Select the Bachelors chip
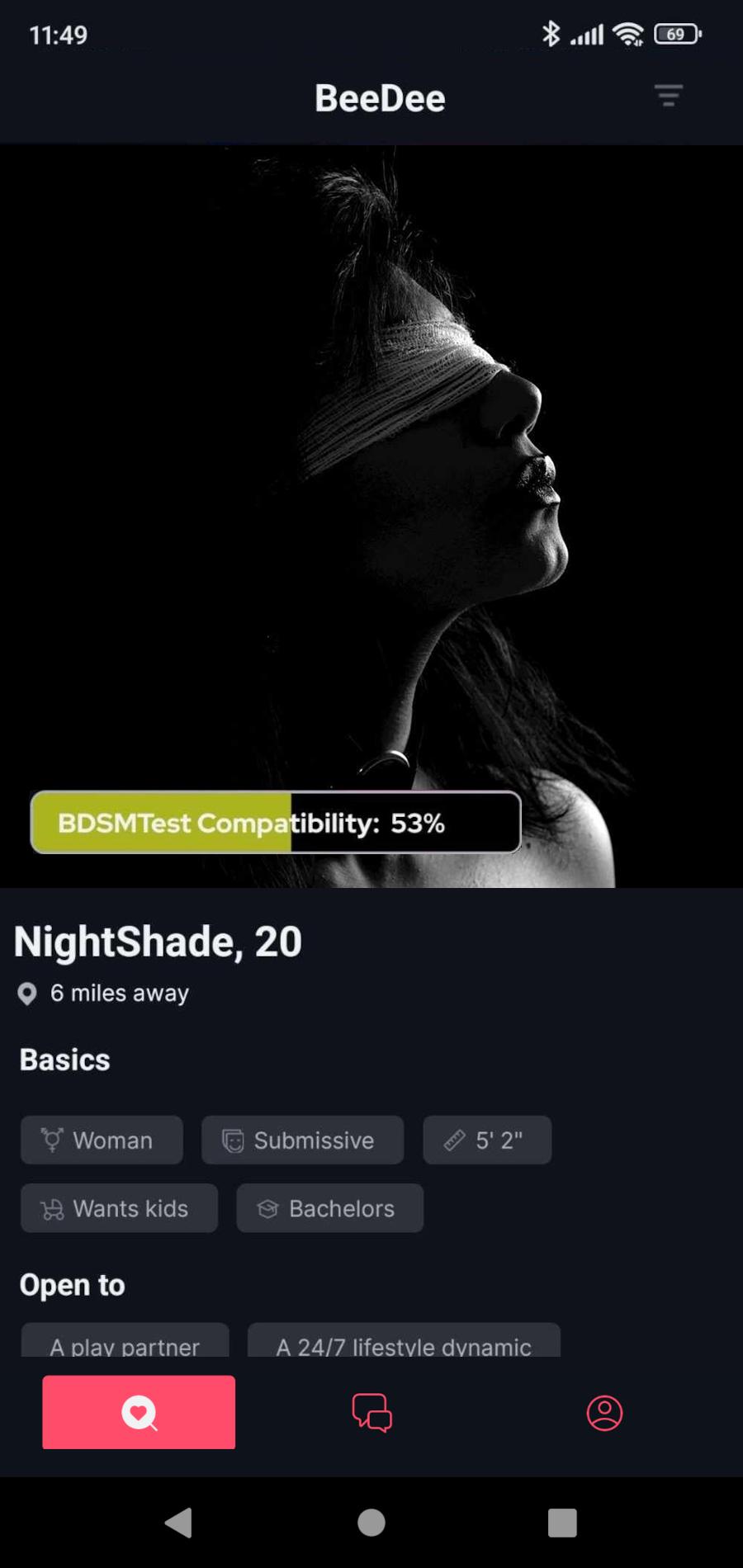This screenshot has height=1568, width=743. pos(329,1208)
